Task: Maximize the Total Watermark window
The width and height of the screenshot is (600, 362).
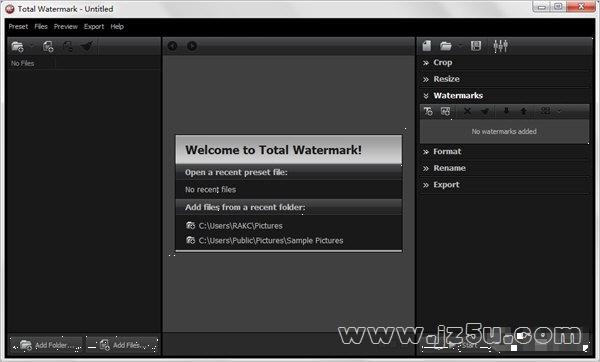Action: pyautogui.click(x=558, y=7)
